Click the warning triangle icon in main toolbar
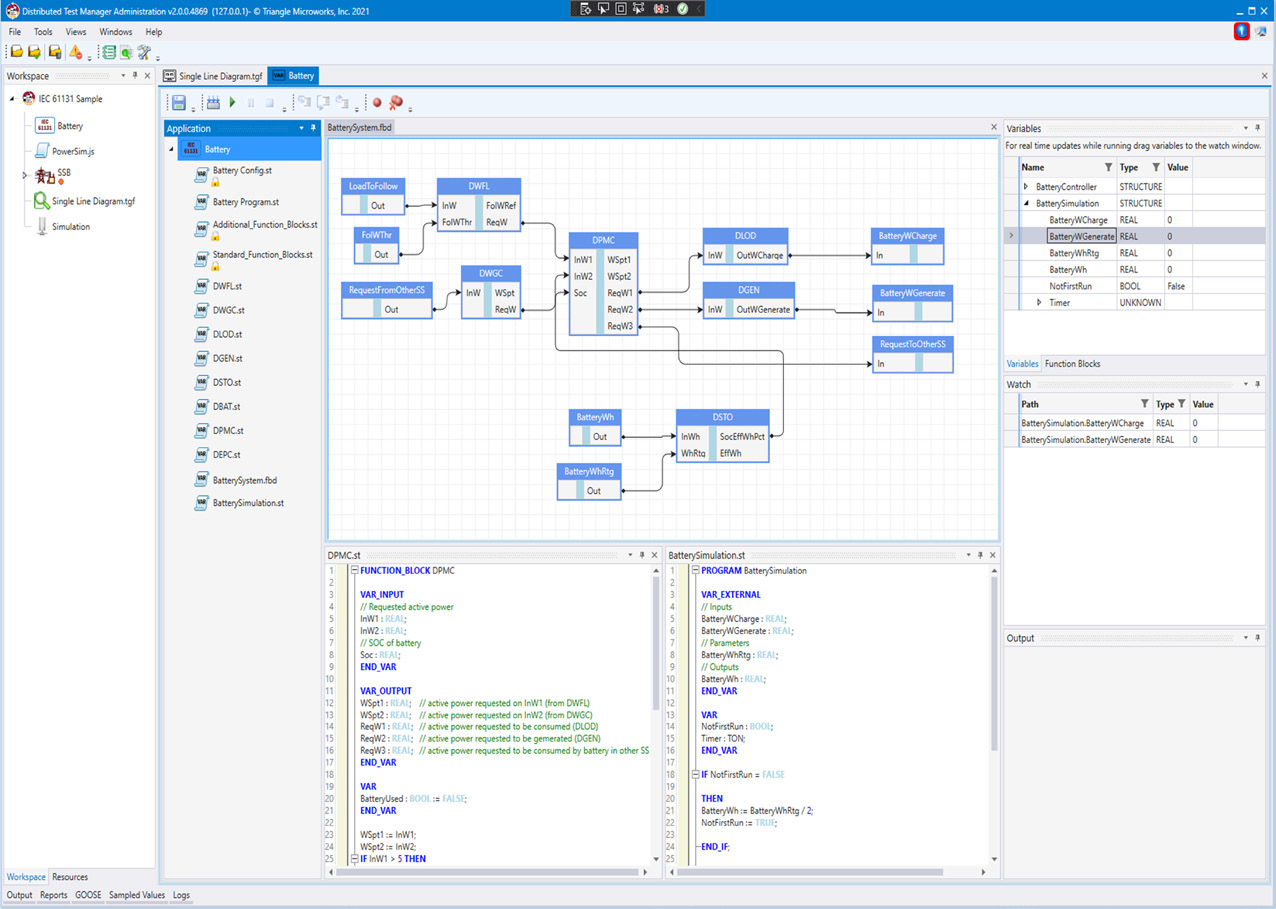The width and height of the screenshot is (1276, 909). point(76,52)
